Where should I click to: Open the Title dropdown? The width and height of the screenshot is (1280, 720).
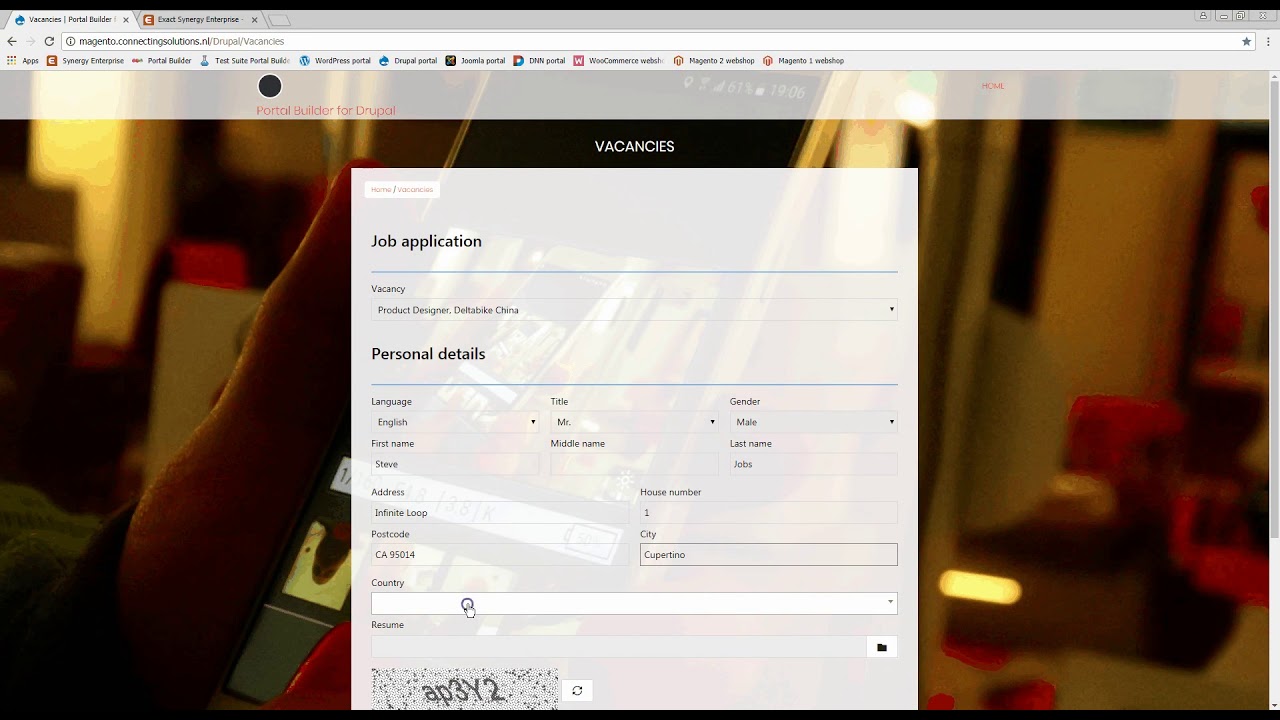(x=634, y=422)
